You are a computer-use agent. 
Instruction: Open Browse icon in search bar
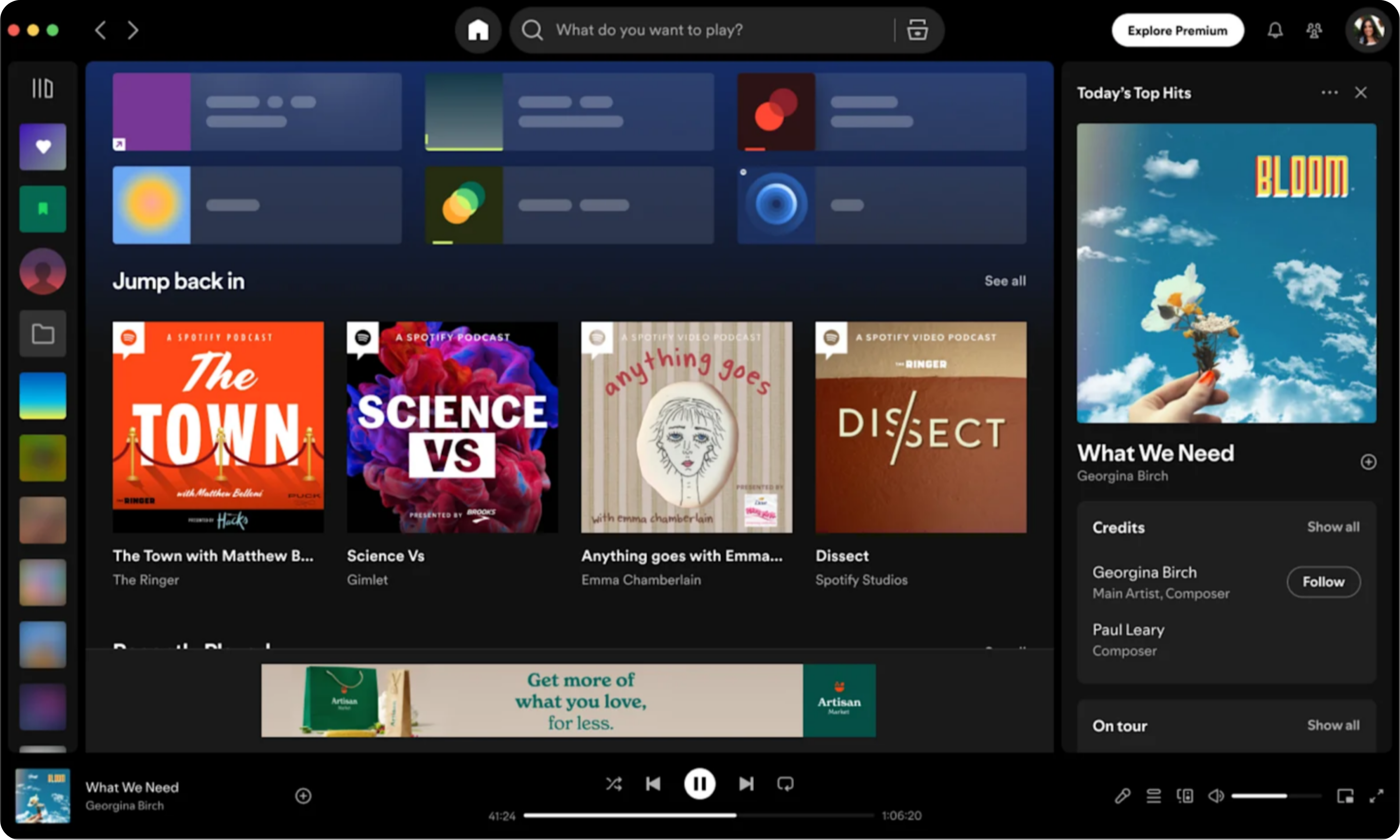click(x=917, y=30)
